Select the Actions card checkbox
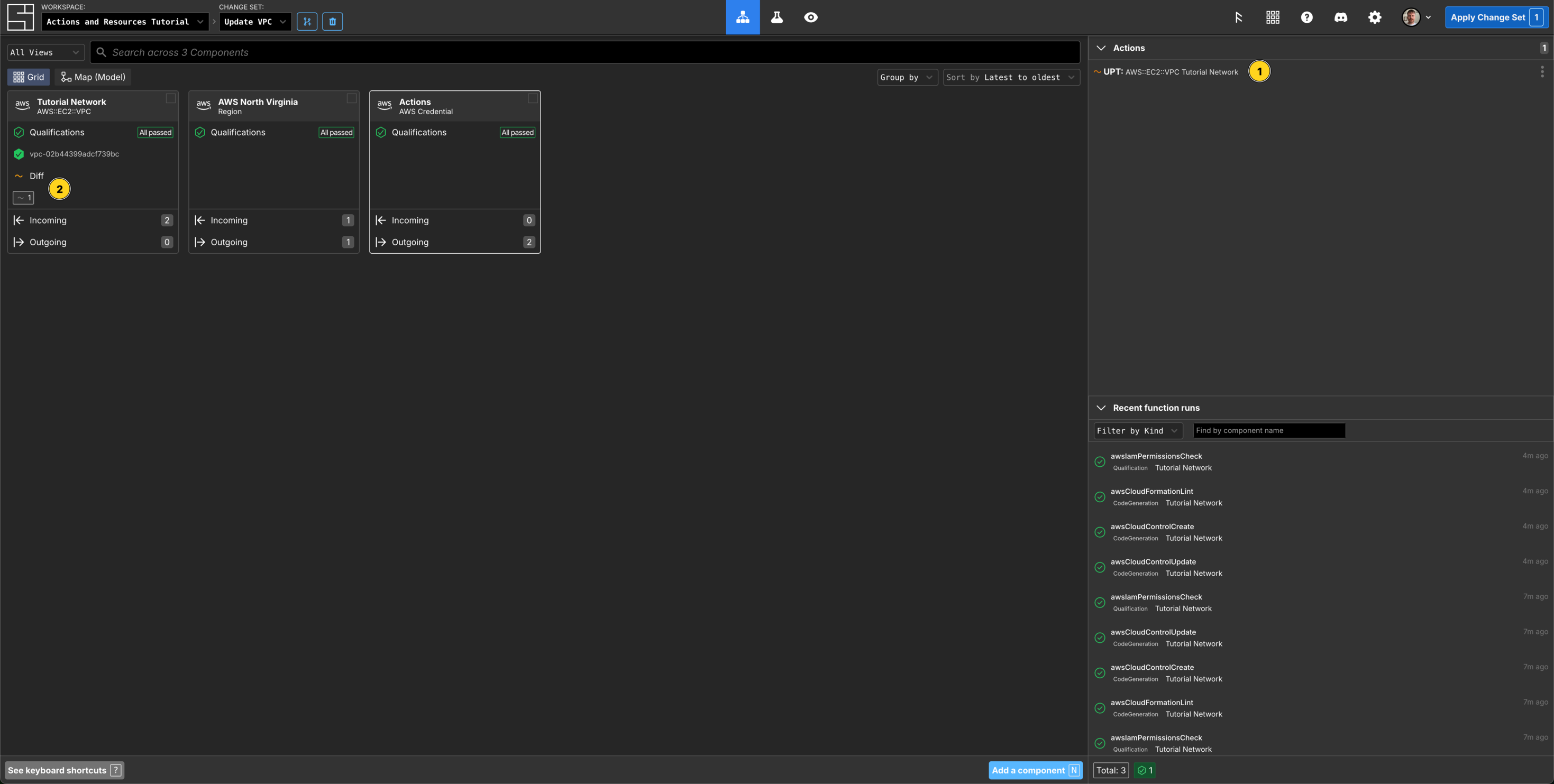The image size is (1554, 784). pos(533,98)
